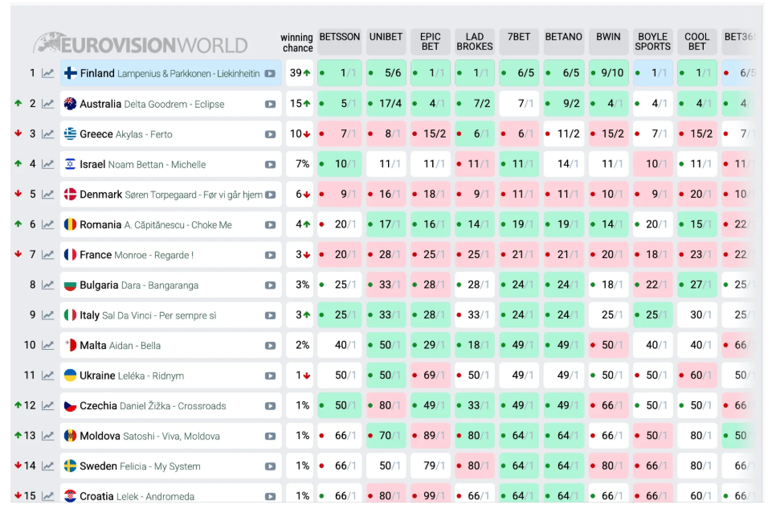
Task: Play the video for Greece's Ferto
Action: tap(270, 134)
